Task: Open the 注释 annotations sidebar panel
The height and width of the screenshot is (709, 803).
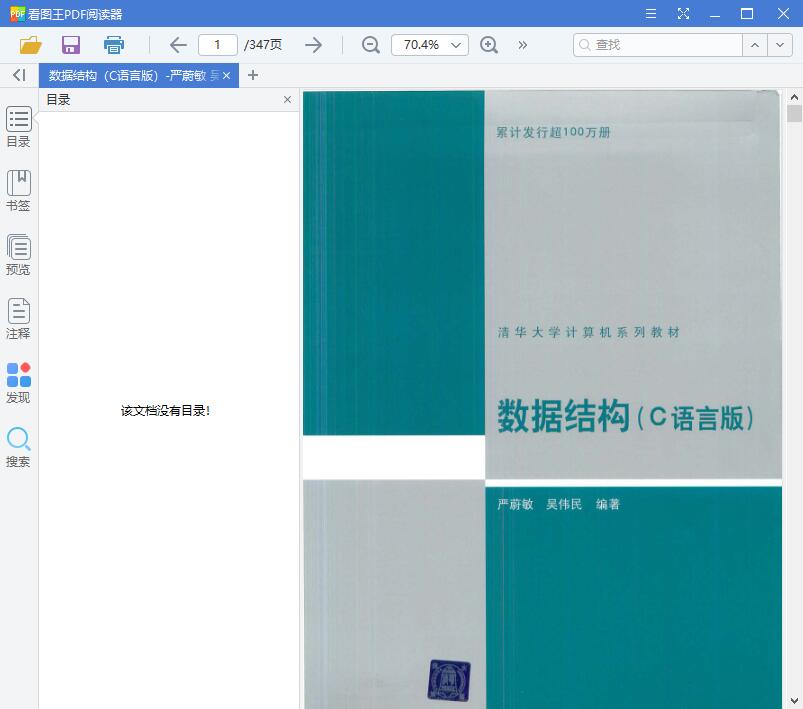Action: tap(18, 319)
